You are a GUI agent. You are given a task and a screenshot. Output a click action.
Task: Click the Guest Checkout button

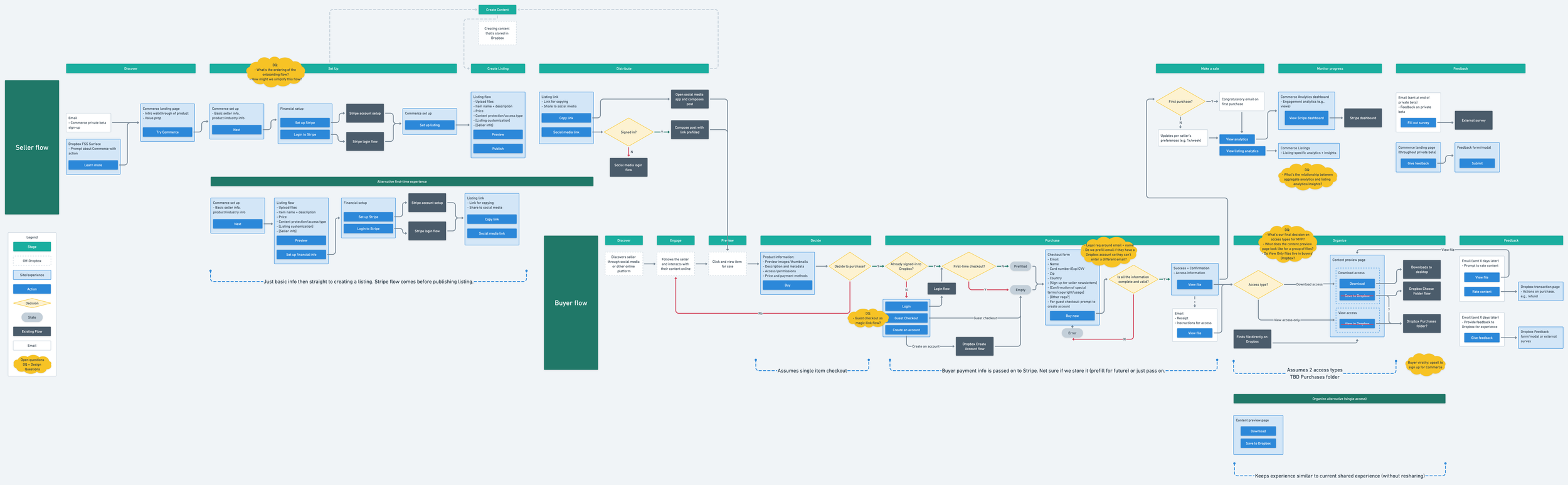click(906, 318)
